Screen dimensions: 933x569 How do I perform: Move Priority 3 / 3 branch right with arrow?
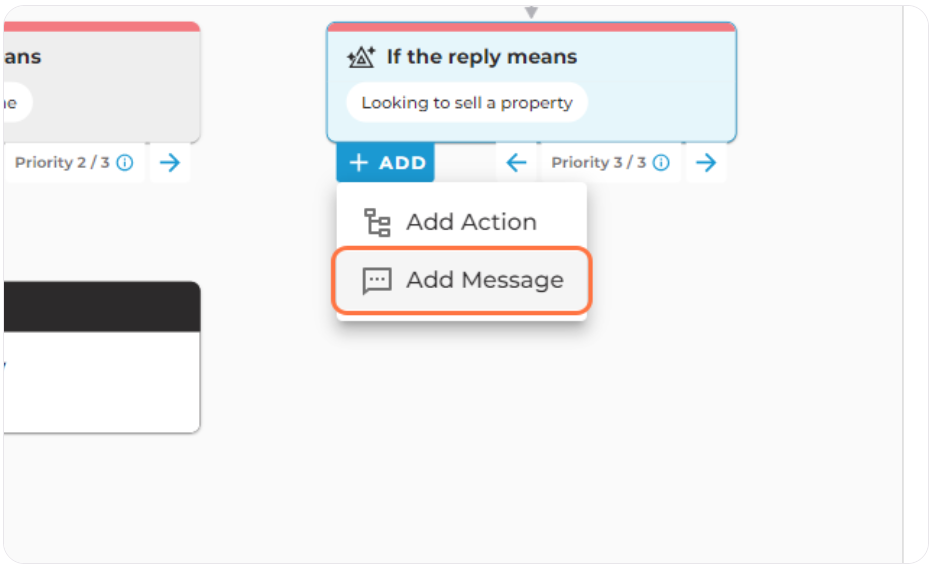point(706,162)
